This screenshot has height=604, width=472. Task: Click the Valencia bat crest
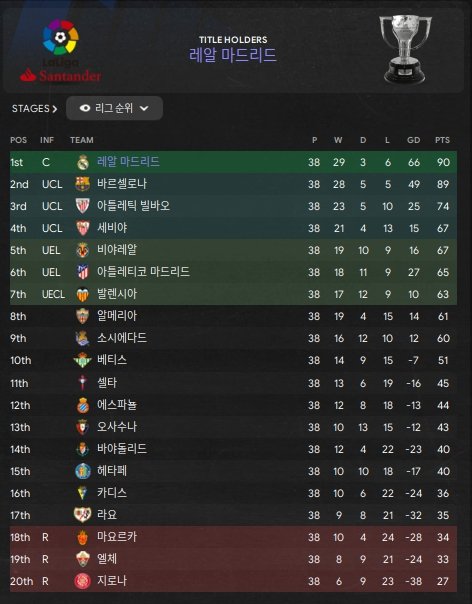coord(83,294)
